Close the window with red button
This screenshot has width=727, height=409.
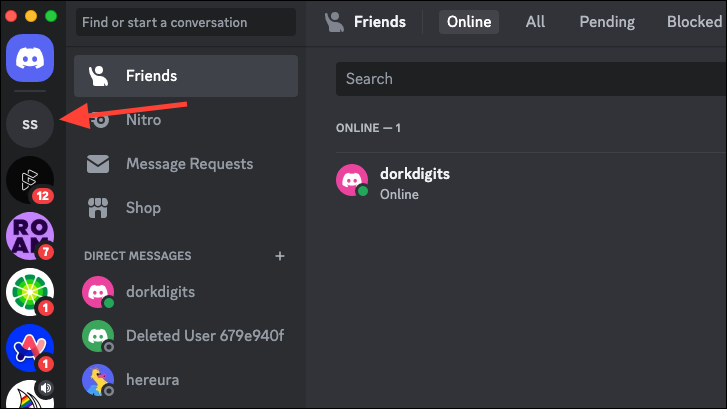coord(11,16)
